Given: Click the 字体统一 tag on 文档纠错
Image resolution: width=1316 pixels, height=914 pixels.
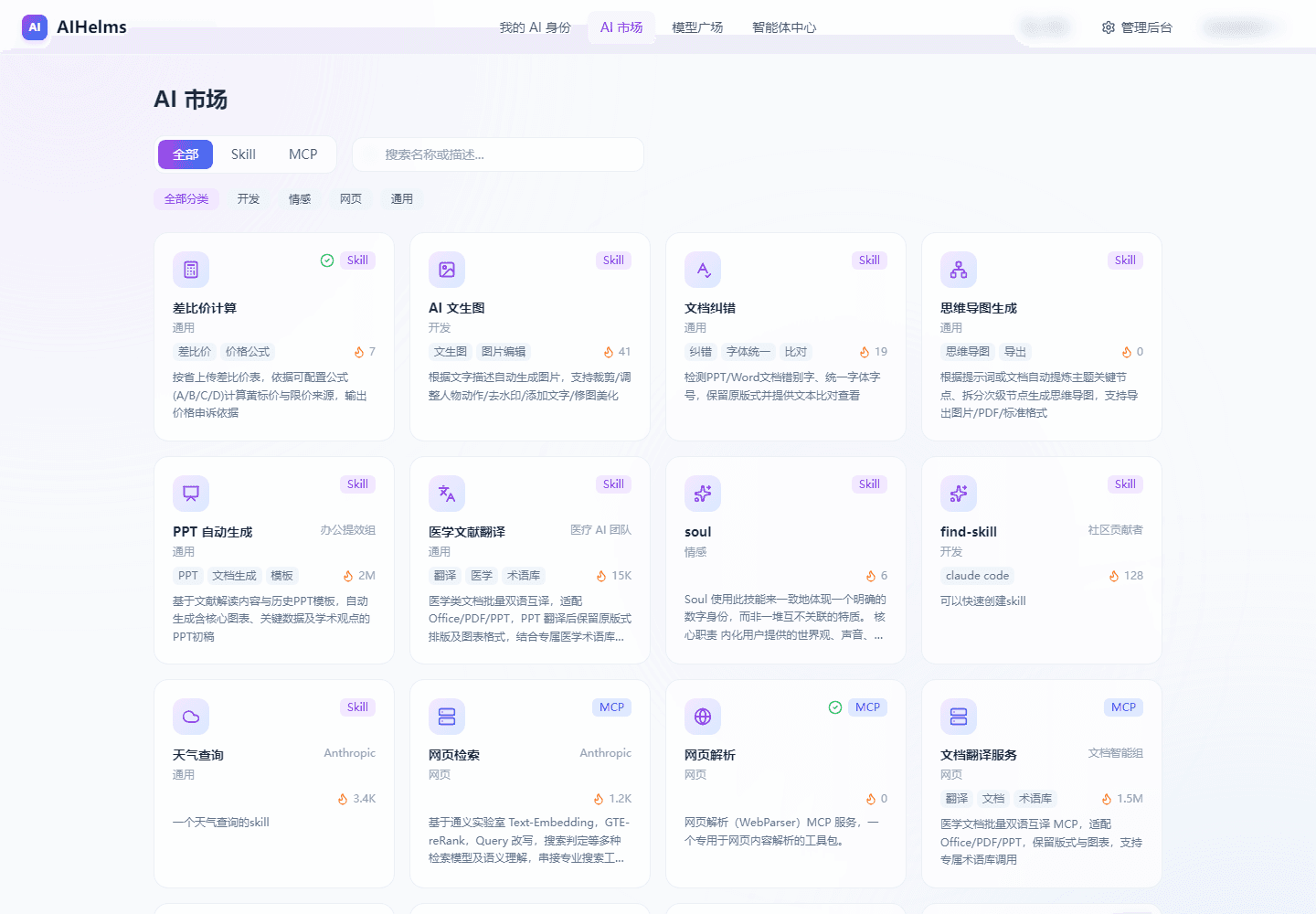Looking at the screenshot, I should tap(748, 352).
